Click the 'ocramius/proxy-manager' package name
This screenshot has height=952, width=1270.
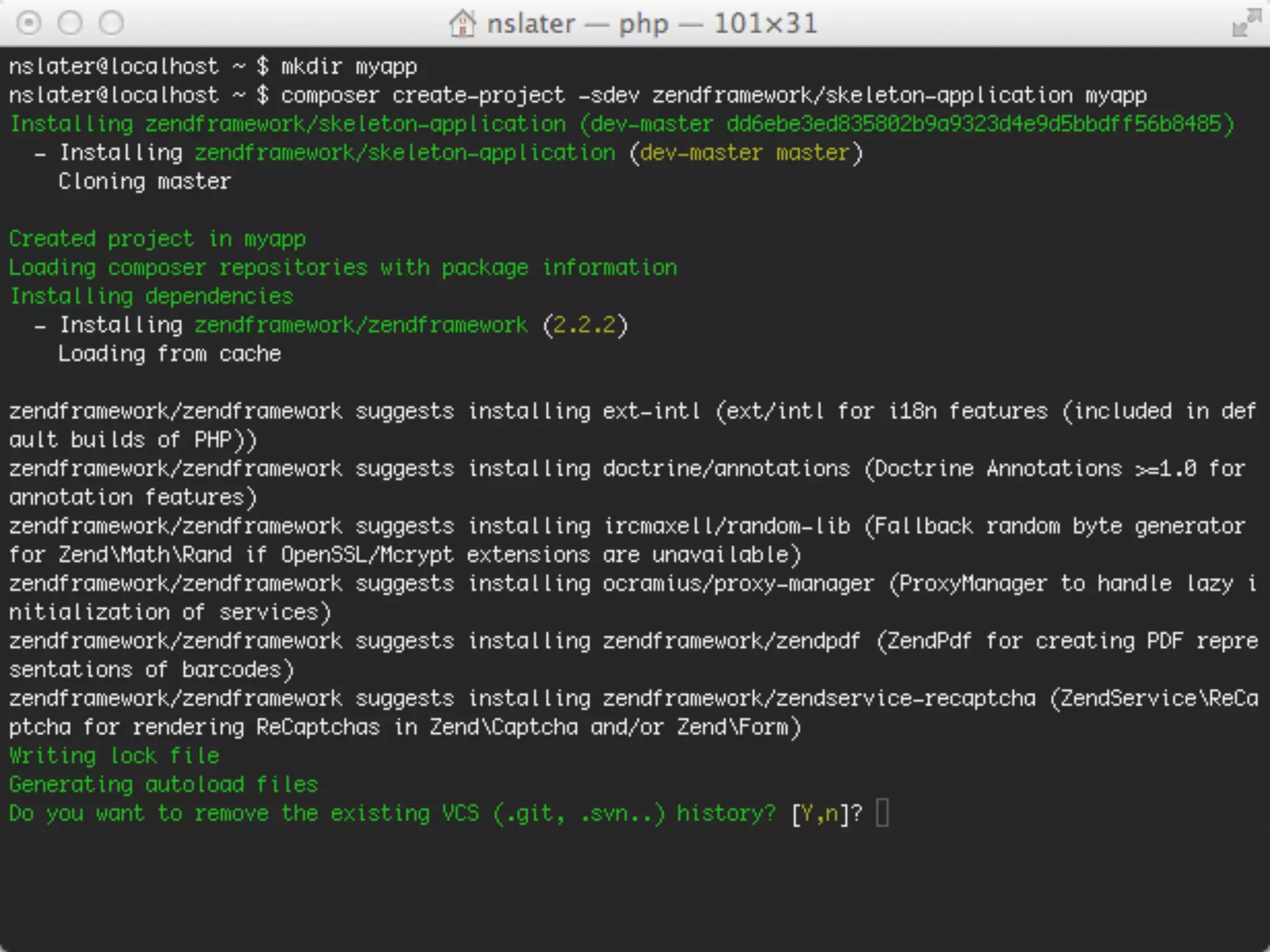tap(738, 583)
